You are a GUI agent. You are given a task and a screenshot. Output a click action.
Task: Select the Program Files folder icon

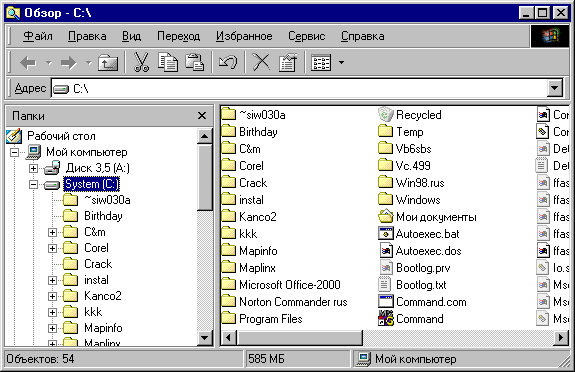click(228, 318)
